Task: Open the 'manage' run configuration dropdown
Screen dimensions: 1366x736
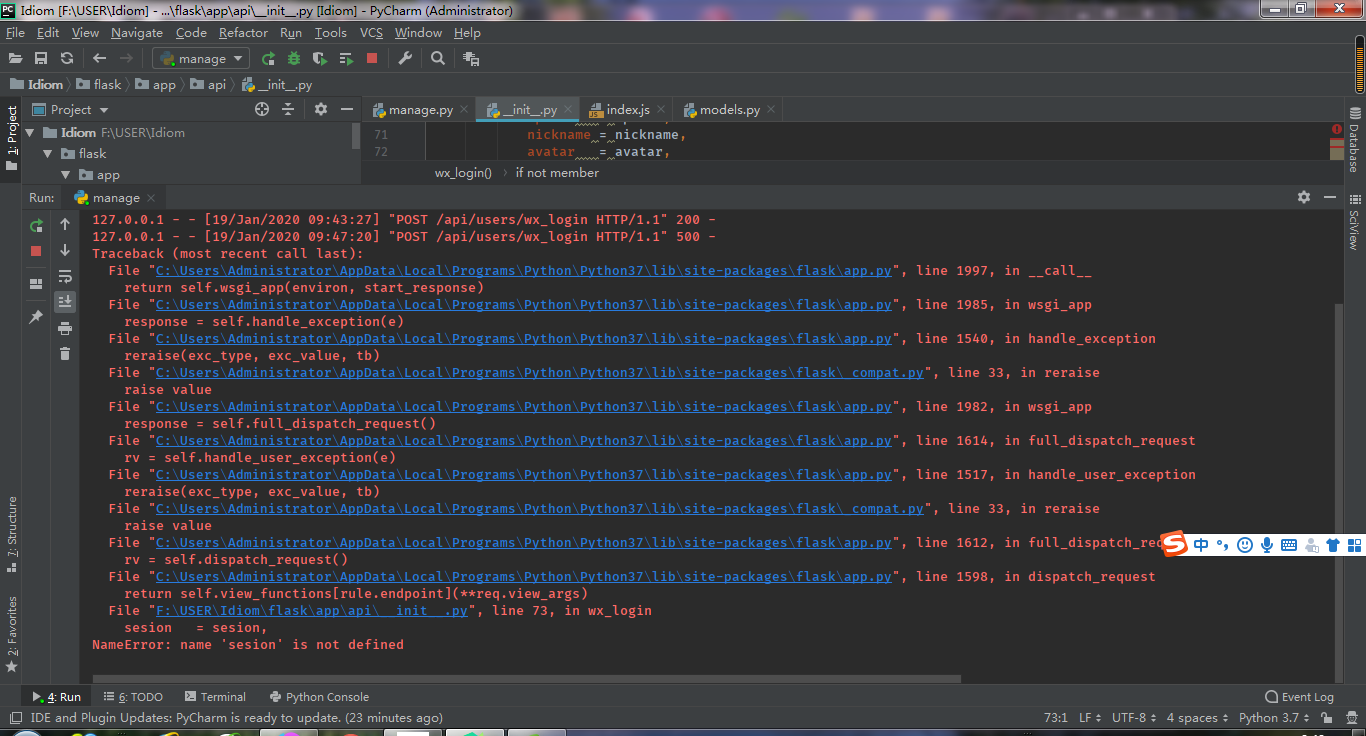Action: coord(200,59)
